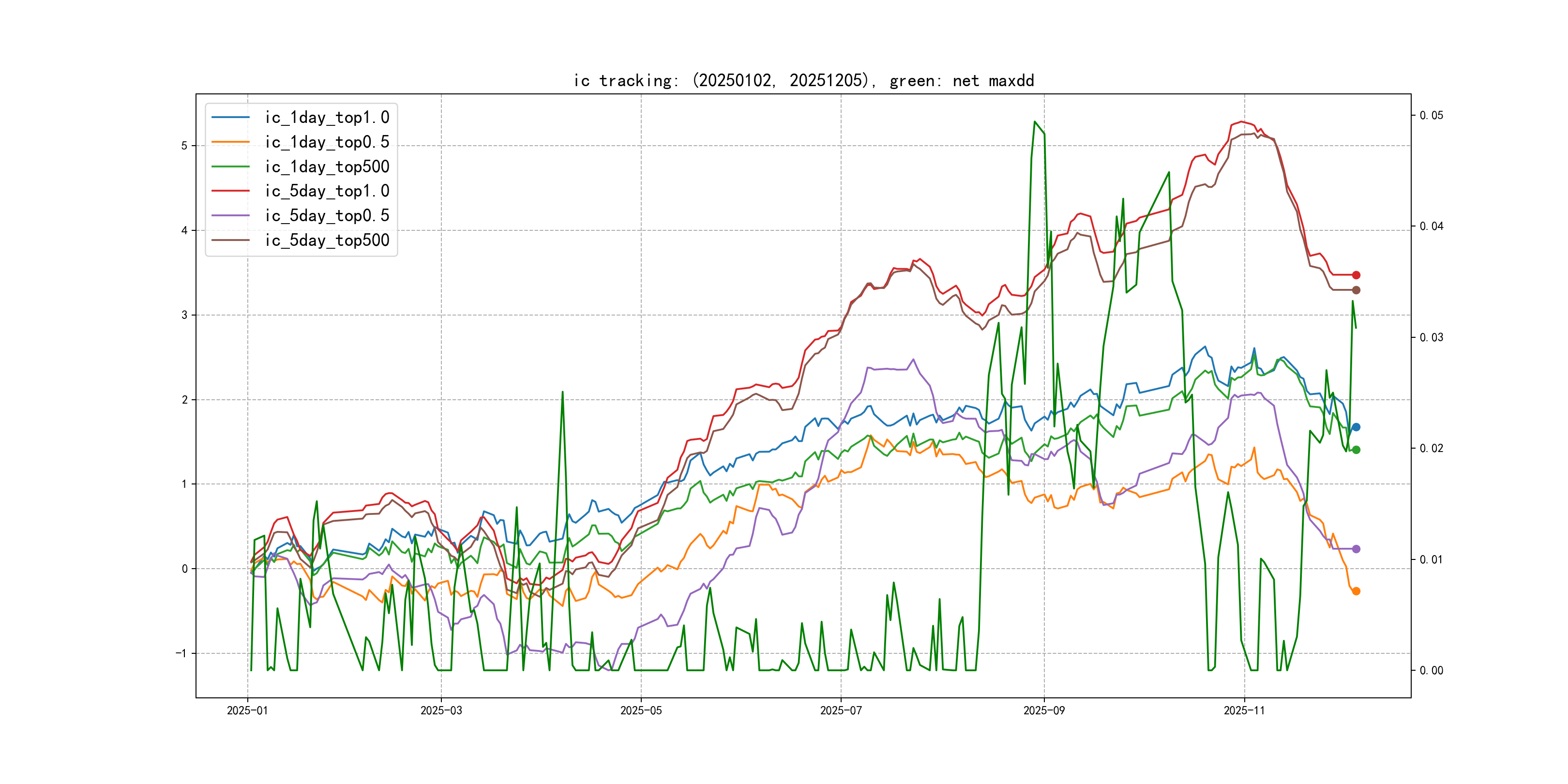This screenshot has width=1568, height=784.
Task: Click the chart title text
Action: (x=803, y=81)
